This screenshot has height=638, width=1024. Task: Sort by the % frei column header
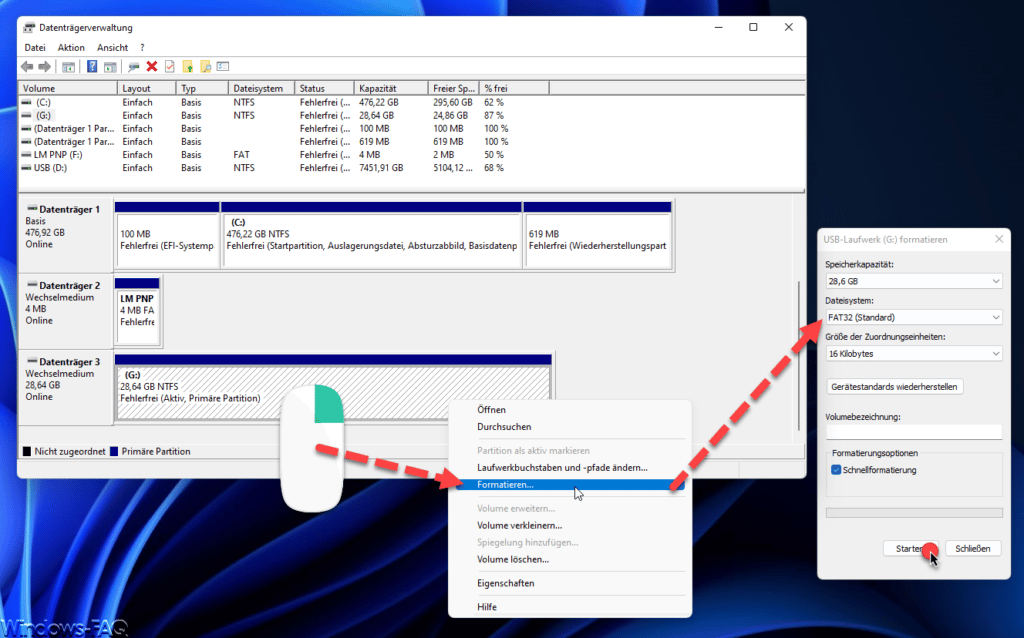pos(514,88)
